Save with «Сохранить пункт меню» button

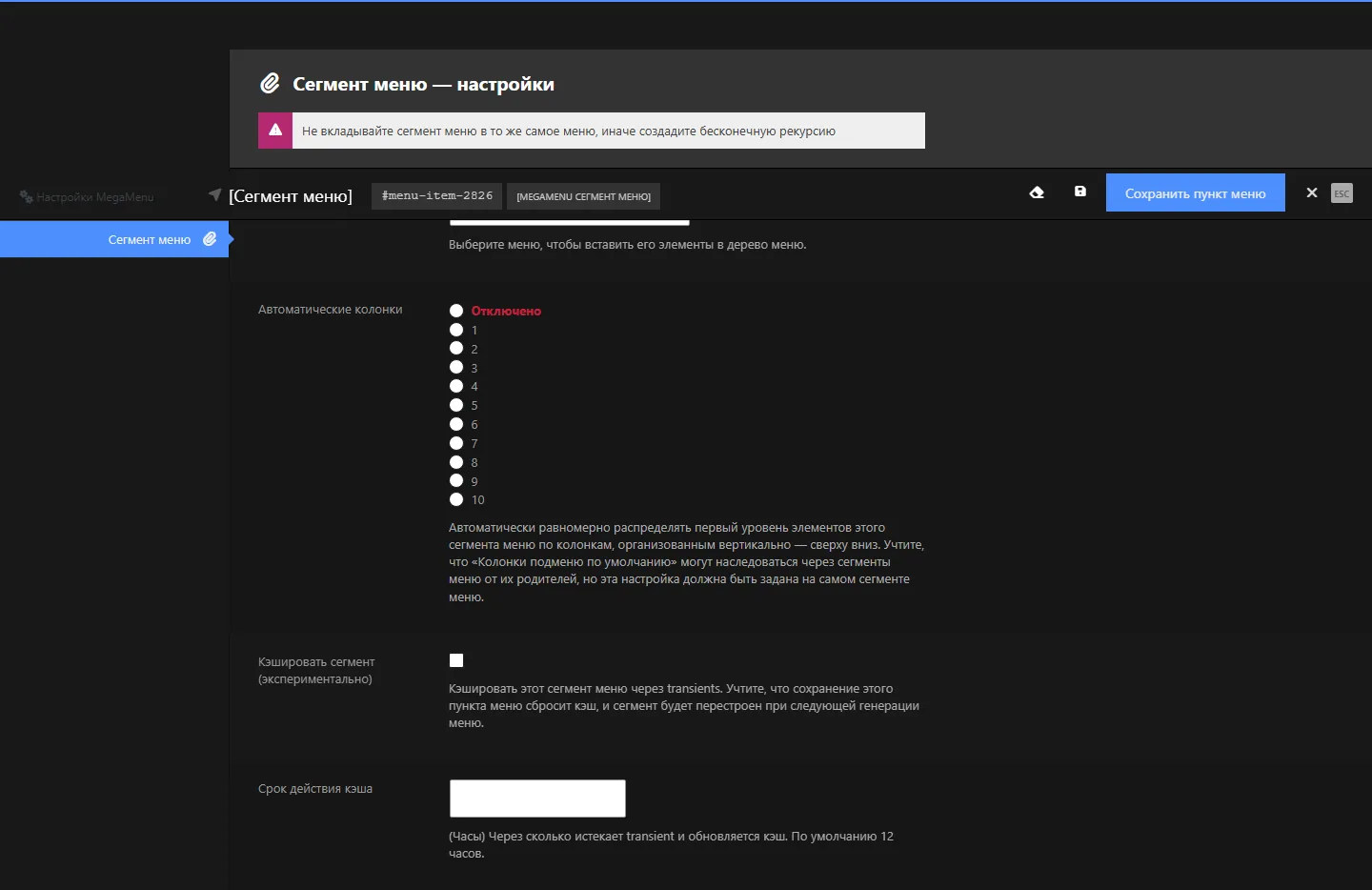pyautogui.click(x=1196, y=192)
